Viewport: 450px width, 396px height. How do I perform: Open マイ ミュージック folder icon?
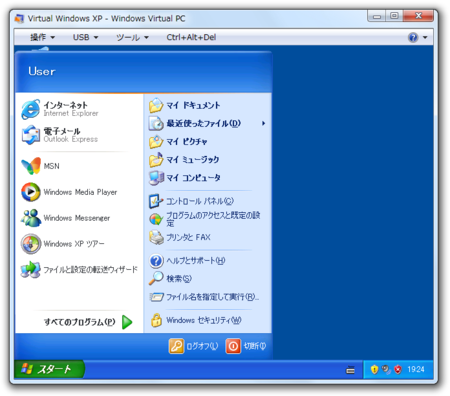click(156, 160)
